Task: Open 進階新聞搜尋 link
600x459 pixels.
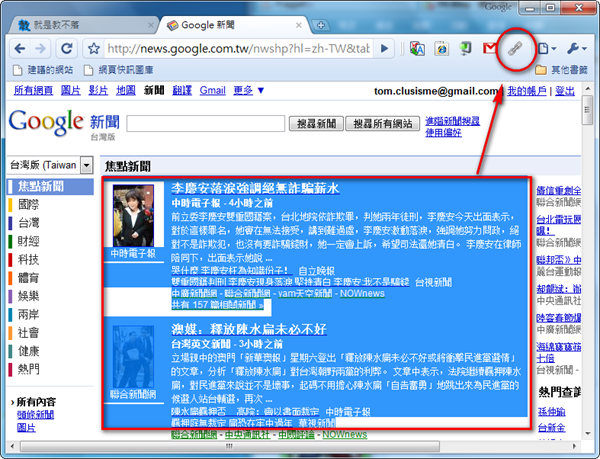Action: pos(453,121)
